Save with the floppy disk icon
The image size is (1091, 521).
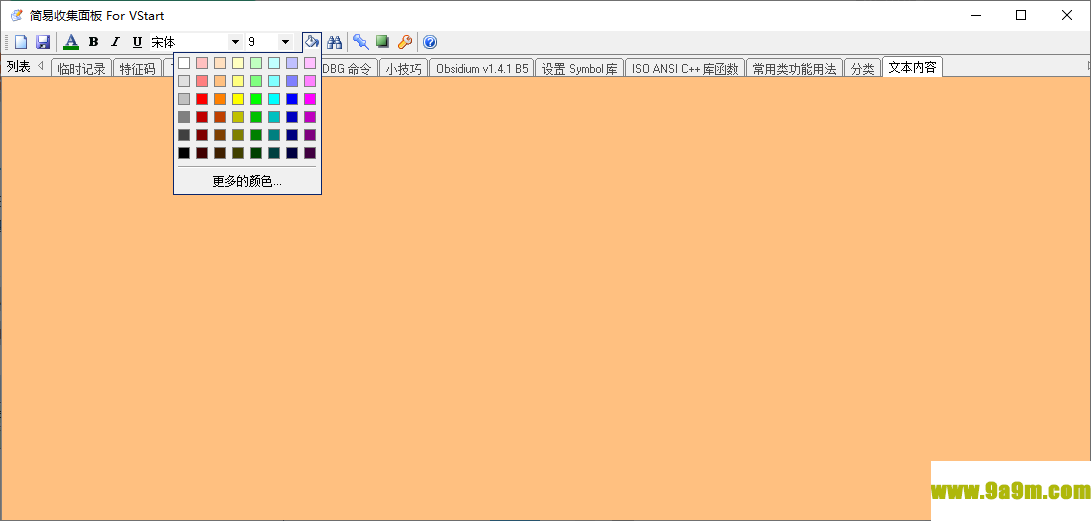pyautogui.click(x=42, y=42)
